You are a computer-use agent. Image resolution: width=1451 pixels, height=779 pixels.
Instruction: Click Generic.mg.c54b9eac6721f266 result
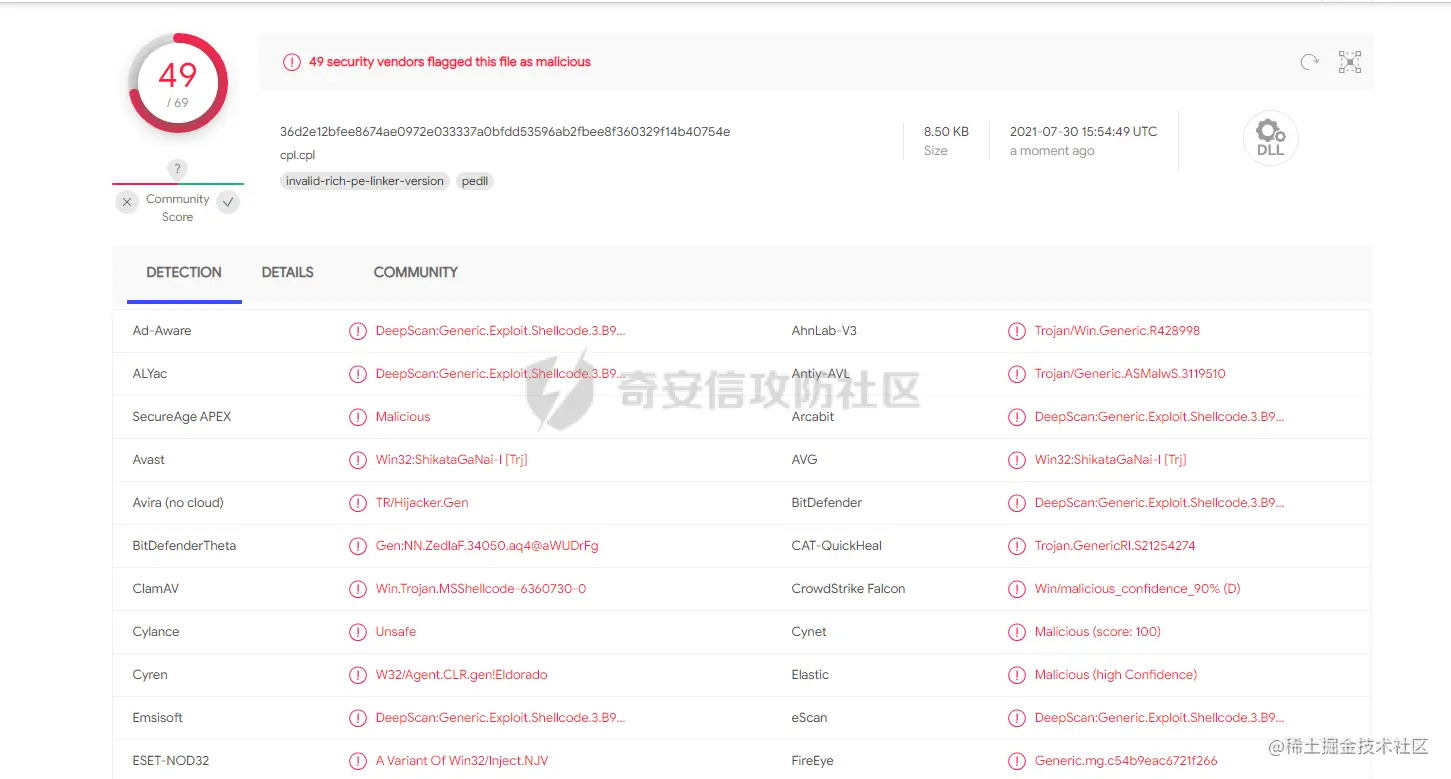[x=1126, y=761]
